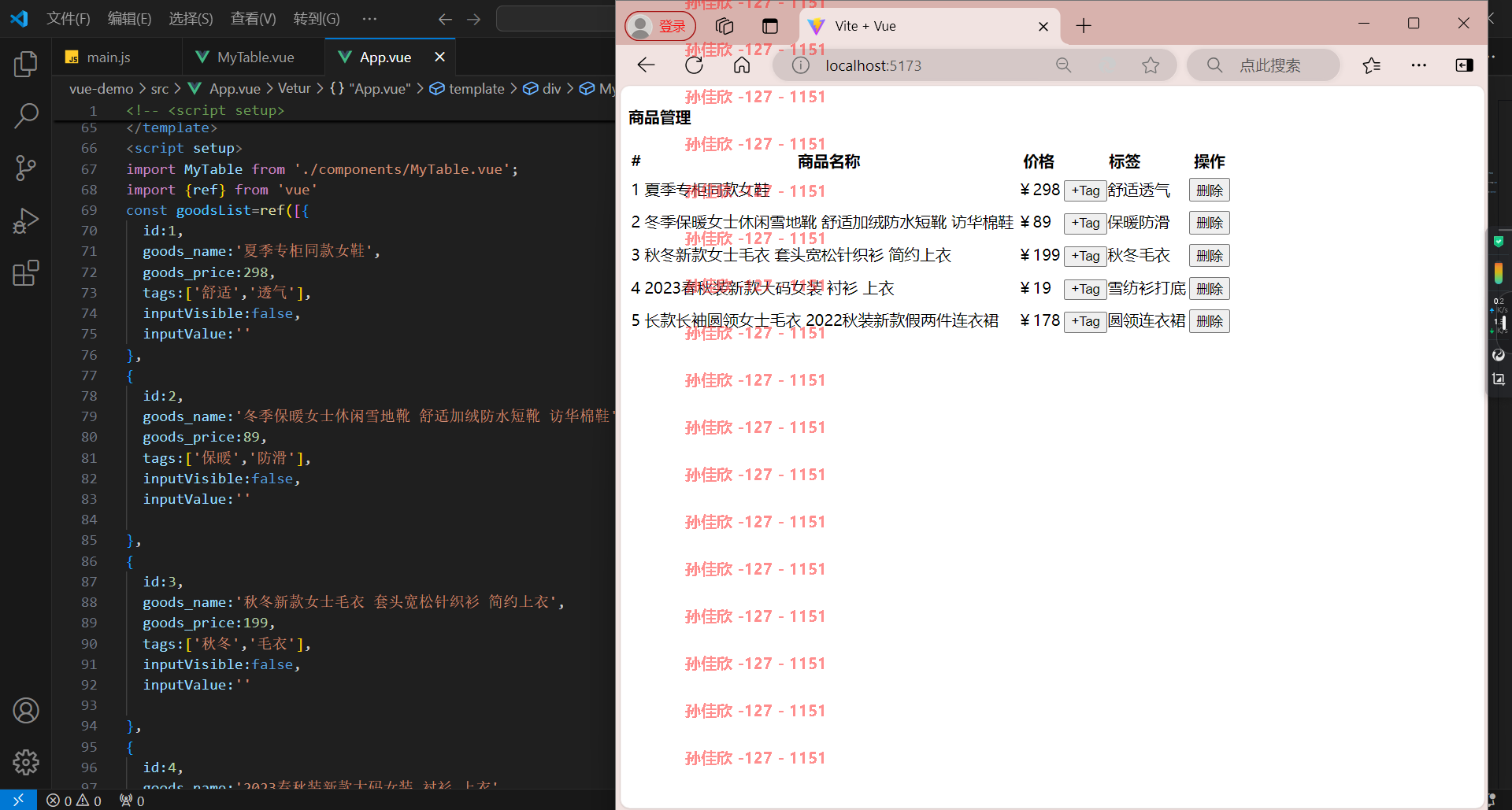Open the Run and Debug view
This screenshot has width=1512, height=810.
25,220
